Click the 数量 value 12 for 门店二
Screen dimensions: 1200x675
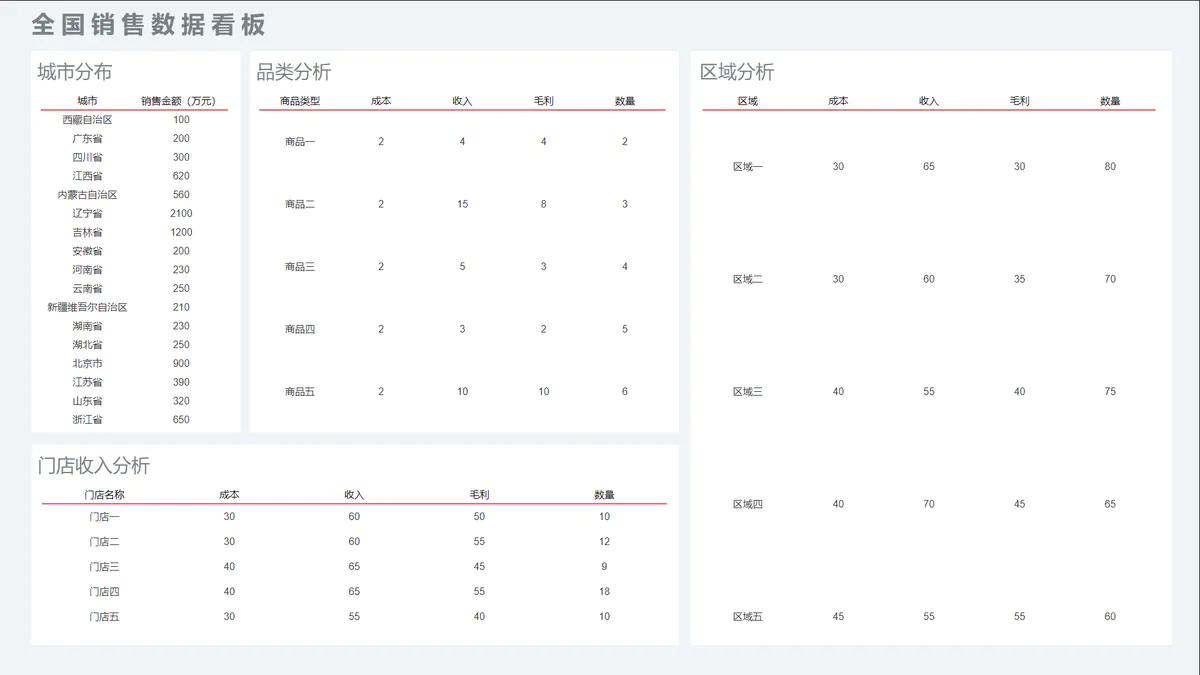point(604,542)
